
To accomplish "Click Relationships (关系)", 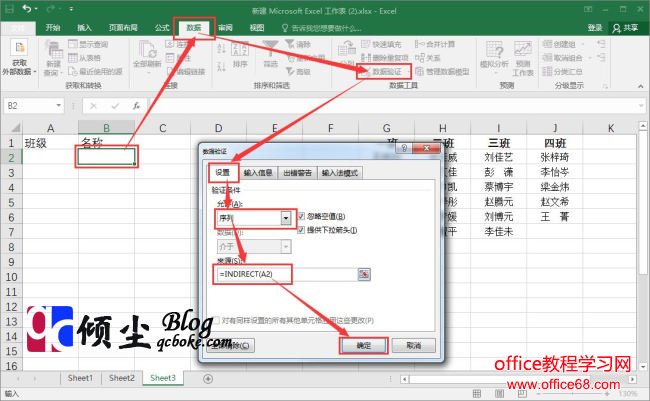I will click(x=427, y=58).
